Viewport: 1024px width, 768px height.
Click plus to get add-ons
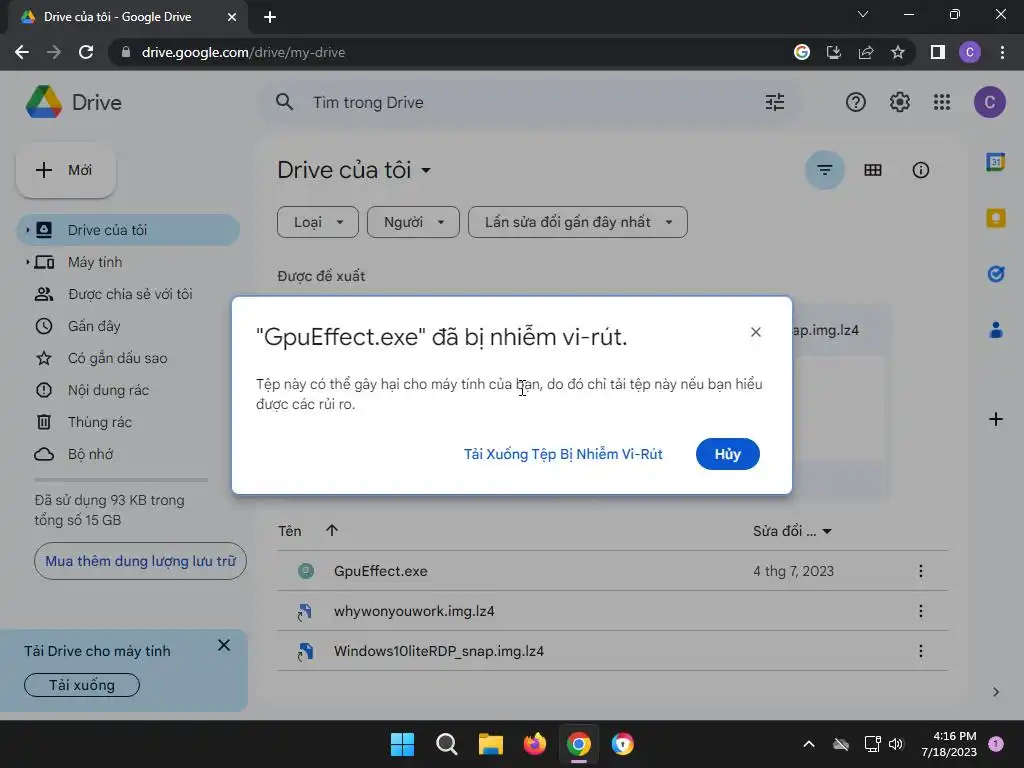coord(995,419)
